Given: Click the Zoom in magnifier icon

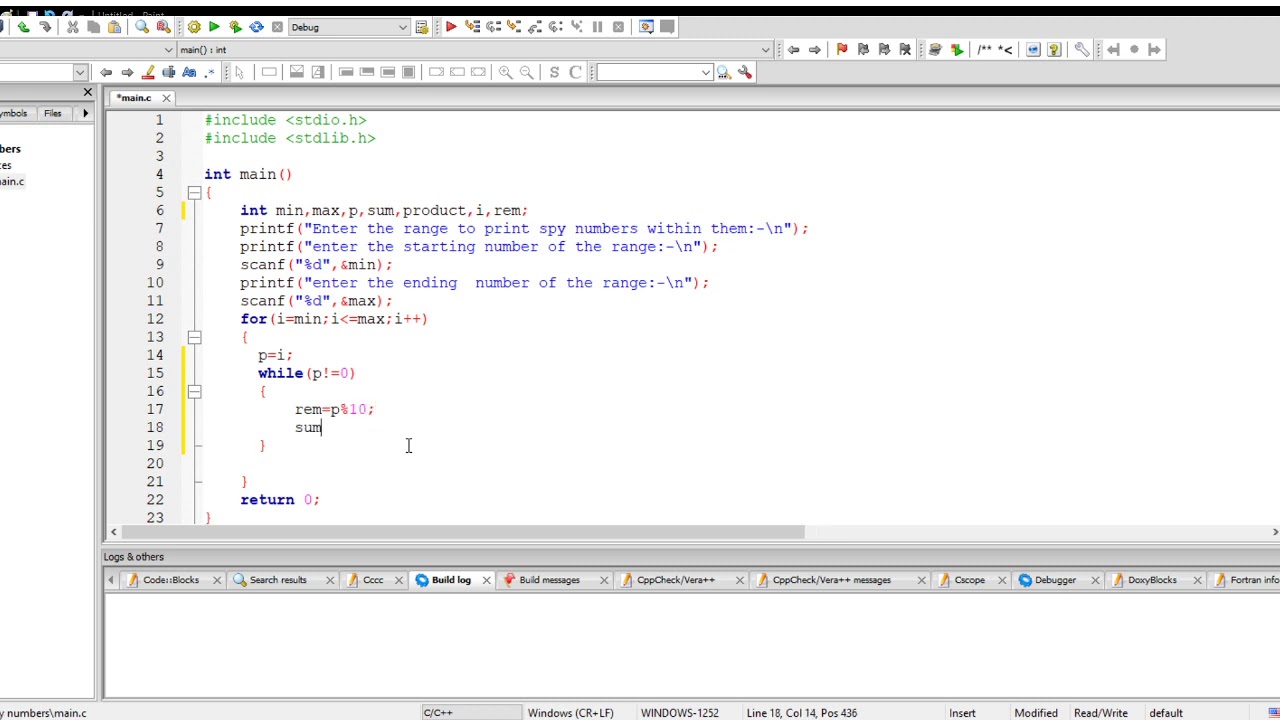Looking at the screenshot, I should (x=505, y=72).
